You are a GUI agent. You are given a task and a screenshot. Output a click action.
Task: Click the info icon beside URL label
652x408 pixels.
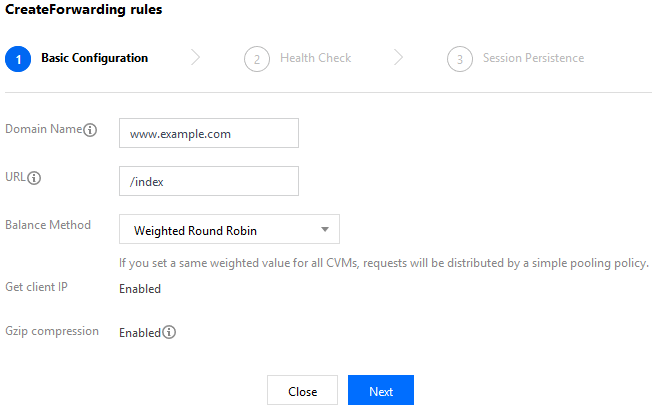34,178
